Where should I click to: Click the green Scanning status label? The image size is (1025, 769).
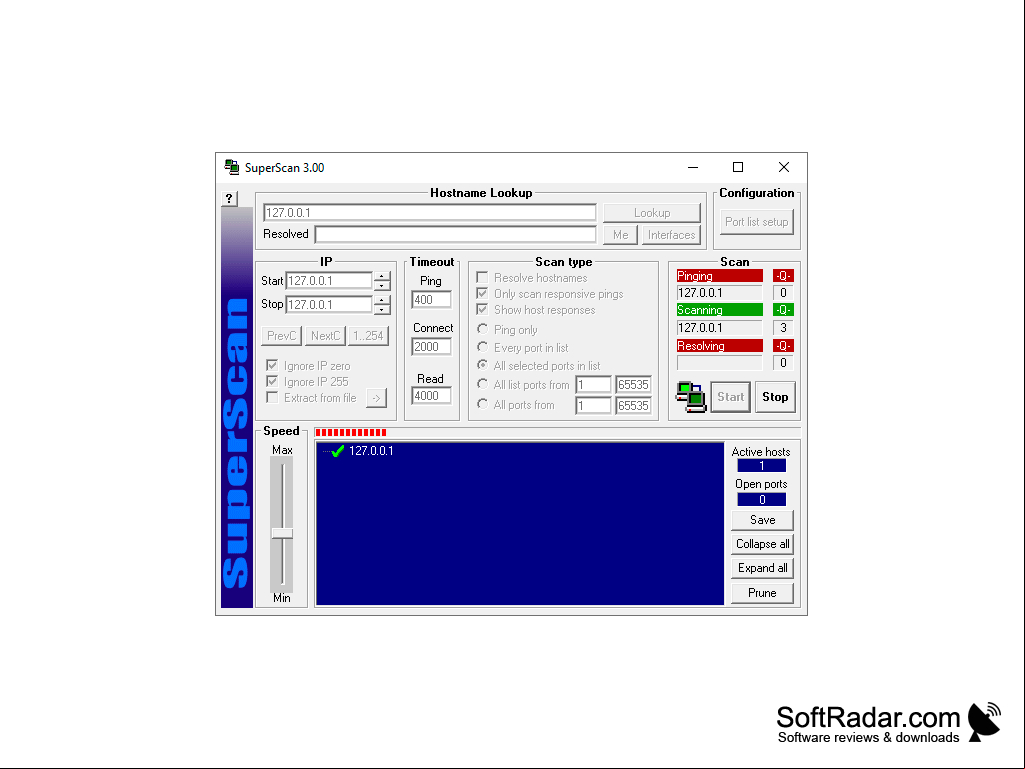720,310
